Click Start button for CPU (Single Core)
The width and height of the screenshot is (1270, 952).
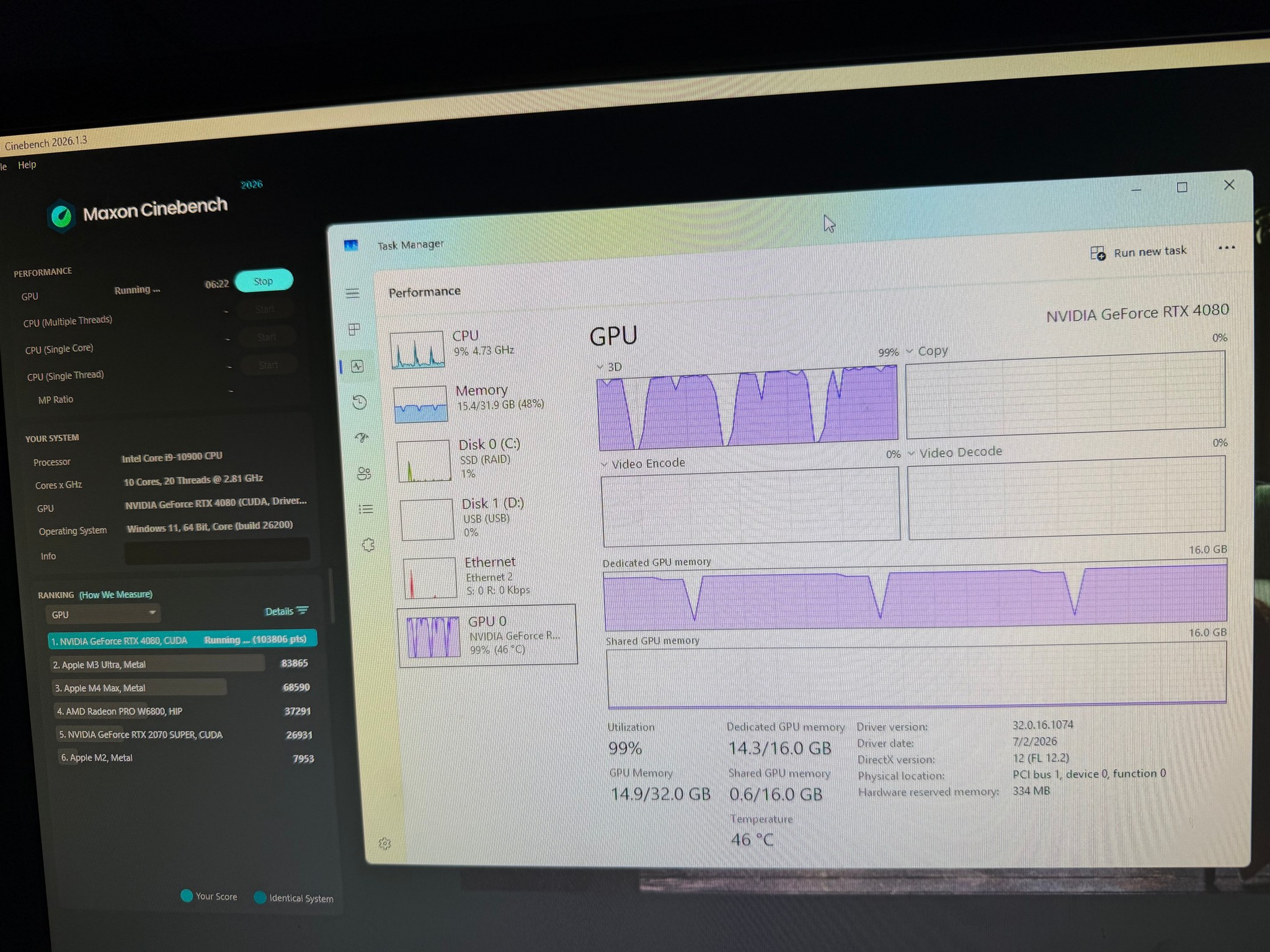coord(267,337)
